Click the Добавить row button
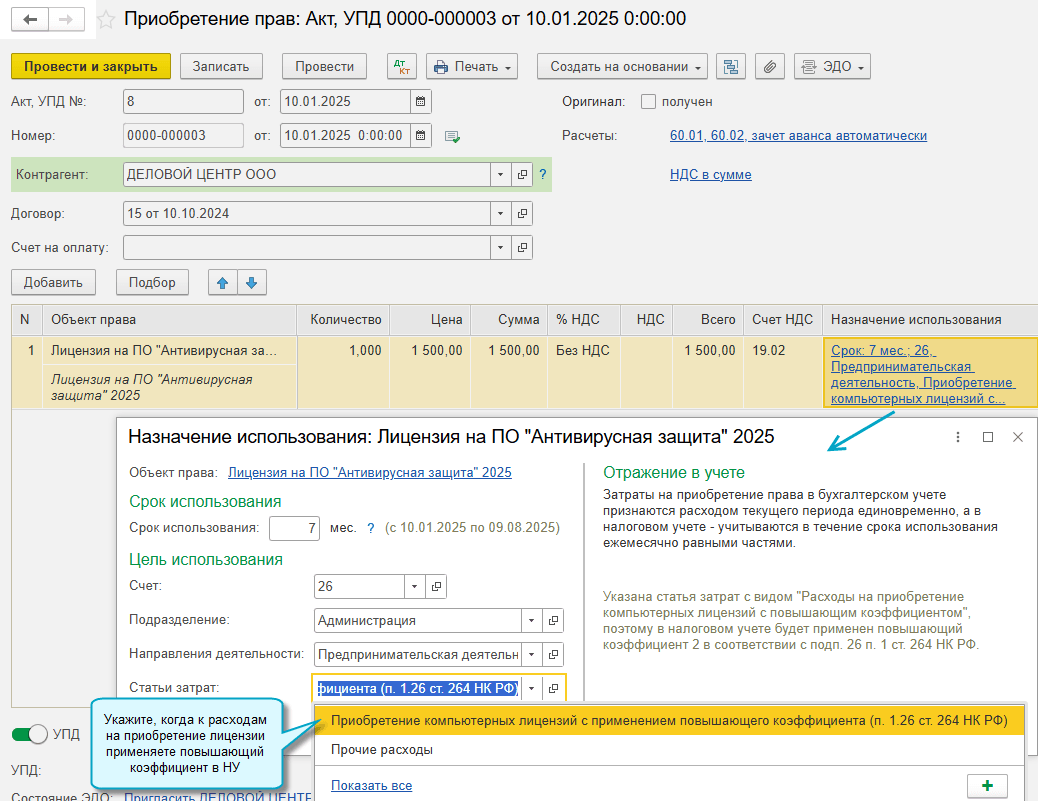 click(x=53, y=283)
